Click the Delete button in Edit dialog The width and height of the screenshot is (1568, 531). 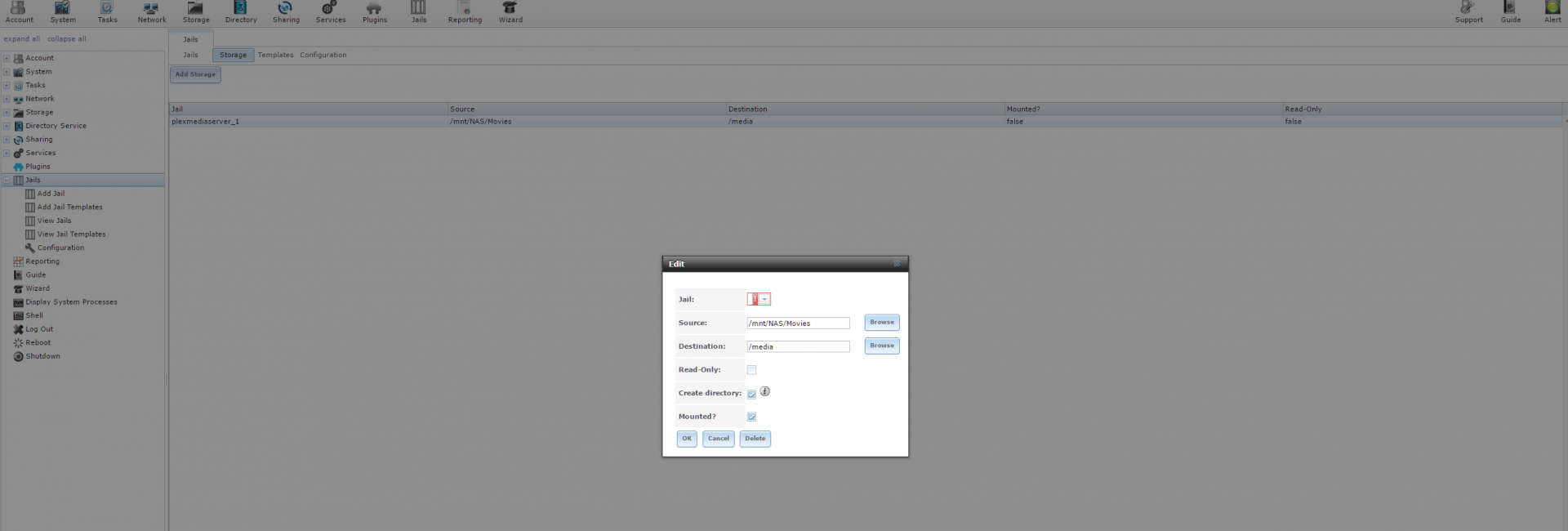(x=755, y=439)
